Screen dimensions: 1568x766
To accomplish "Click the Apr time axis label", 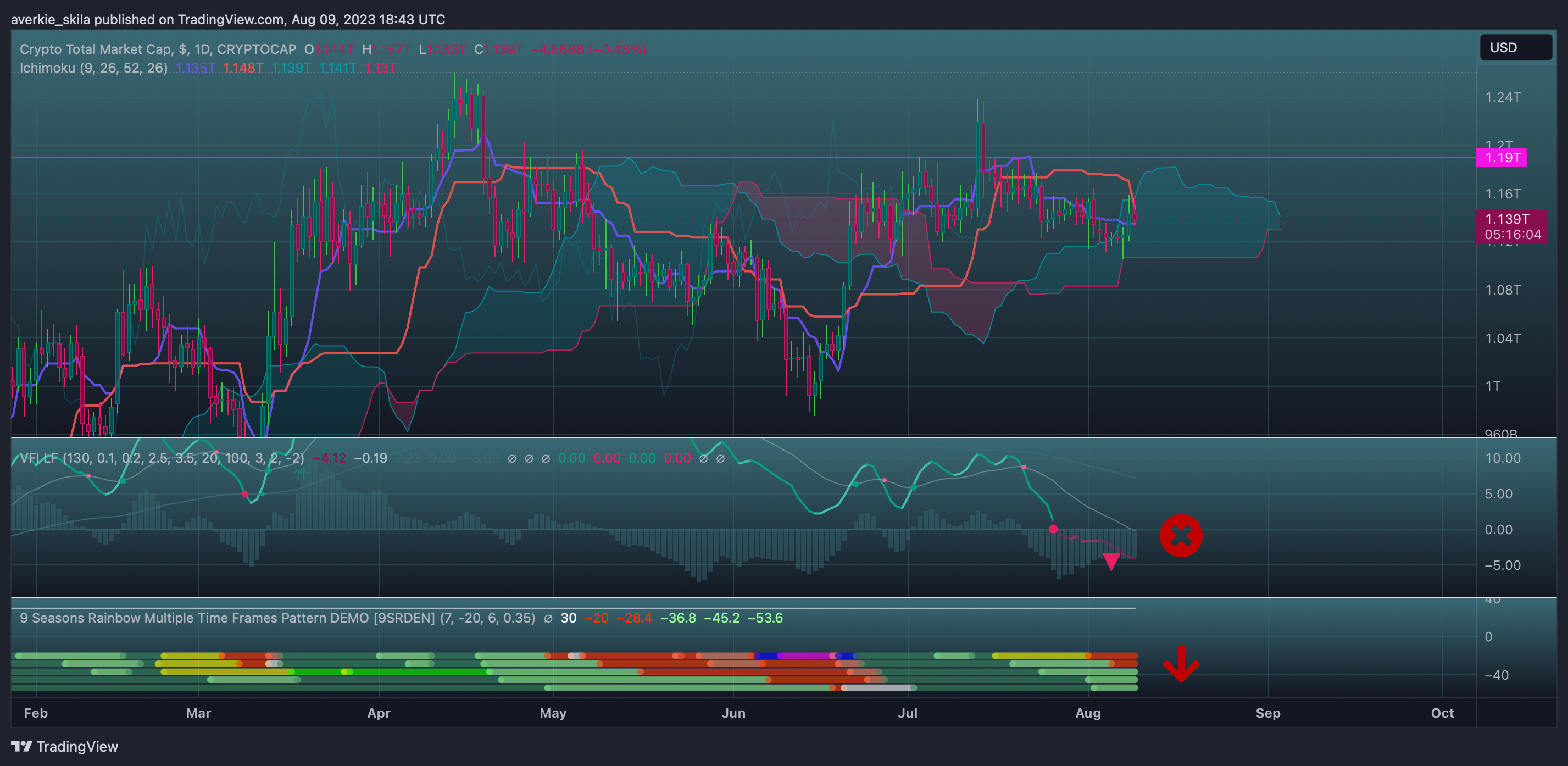I will coord(379,713).
